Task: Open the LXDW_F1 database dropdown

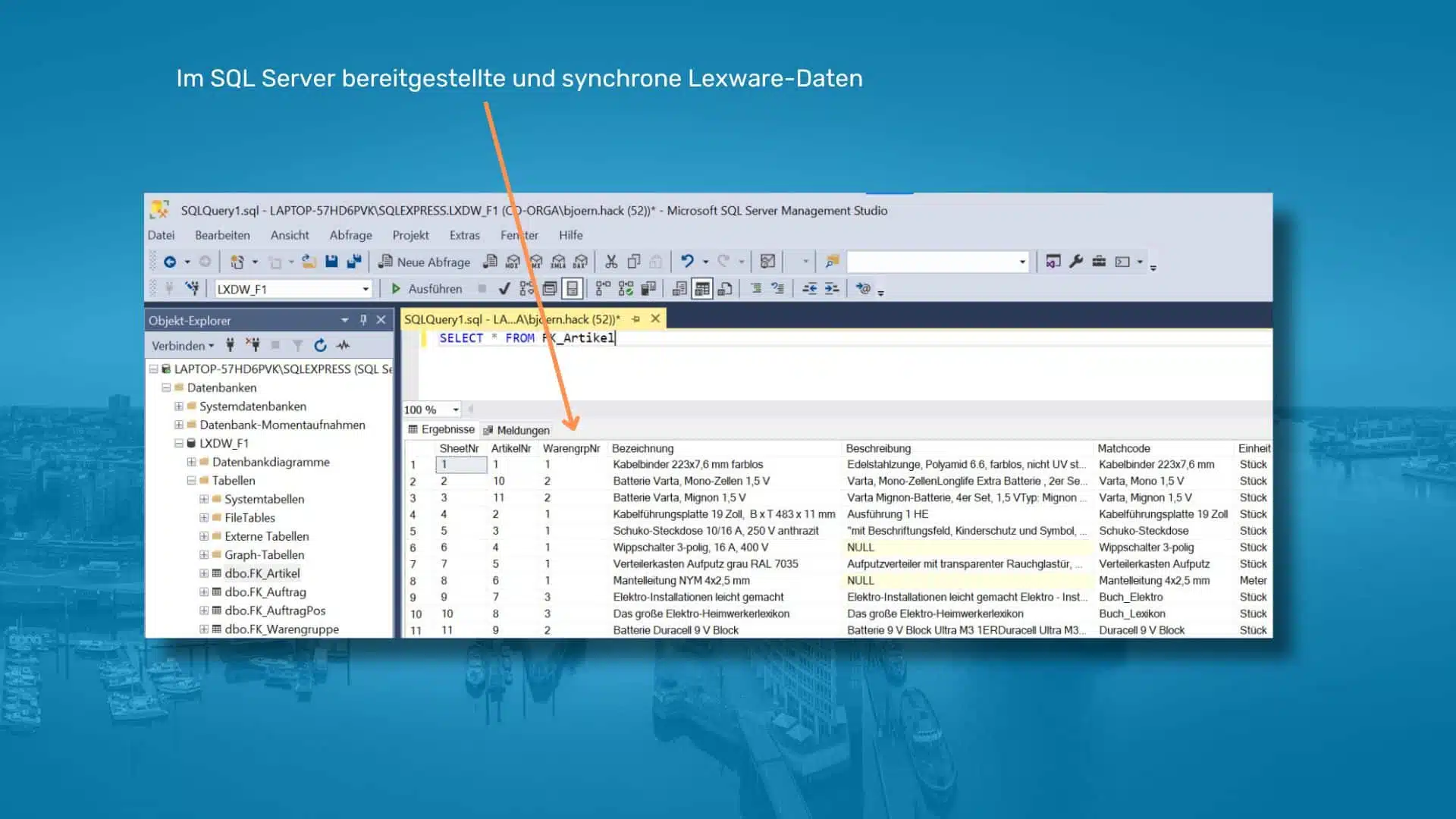Action: pyautogui.click(x=366, y=289)
